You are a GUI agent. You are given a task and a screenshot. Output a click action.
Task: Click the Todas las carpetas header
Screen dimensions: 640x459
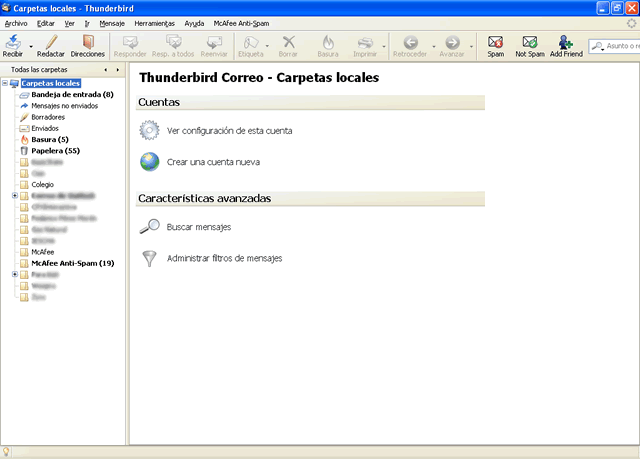[x=39, y=70]
